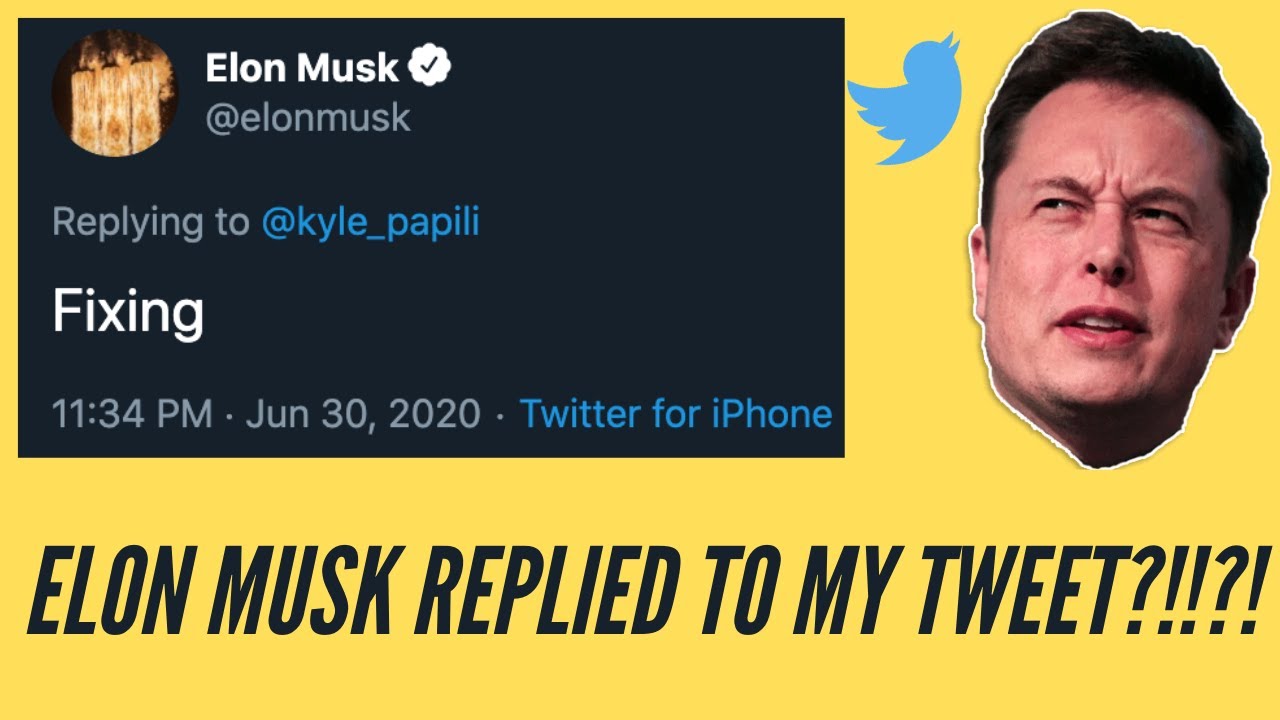Click the year 2020 in the tweet date
The image size is (1280, 720).
click(x=436, y=414)
